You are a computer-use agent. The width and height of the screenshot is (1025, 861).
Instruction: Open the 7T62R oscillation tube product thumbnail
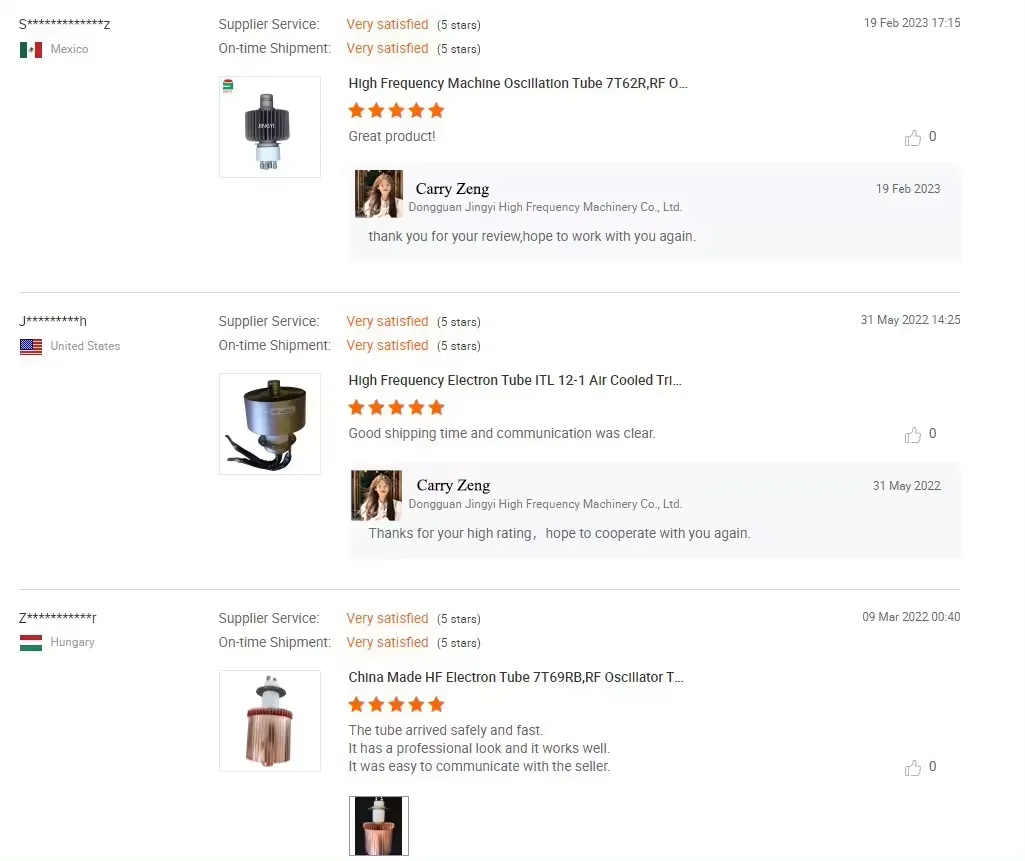coord(270,127)
